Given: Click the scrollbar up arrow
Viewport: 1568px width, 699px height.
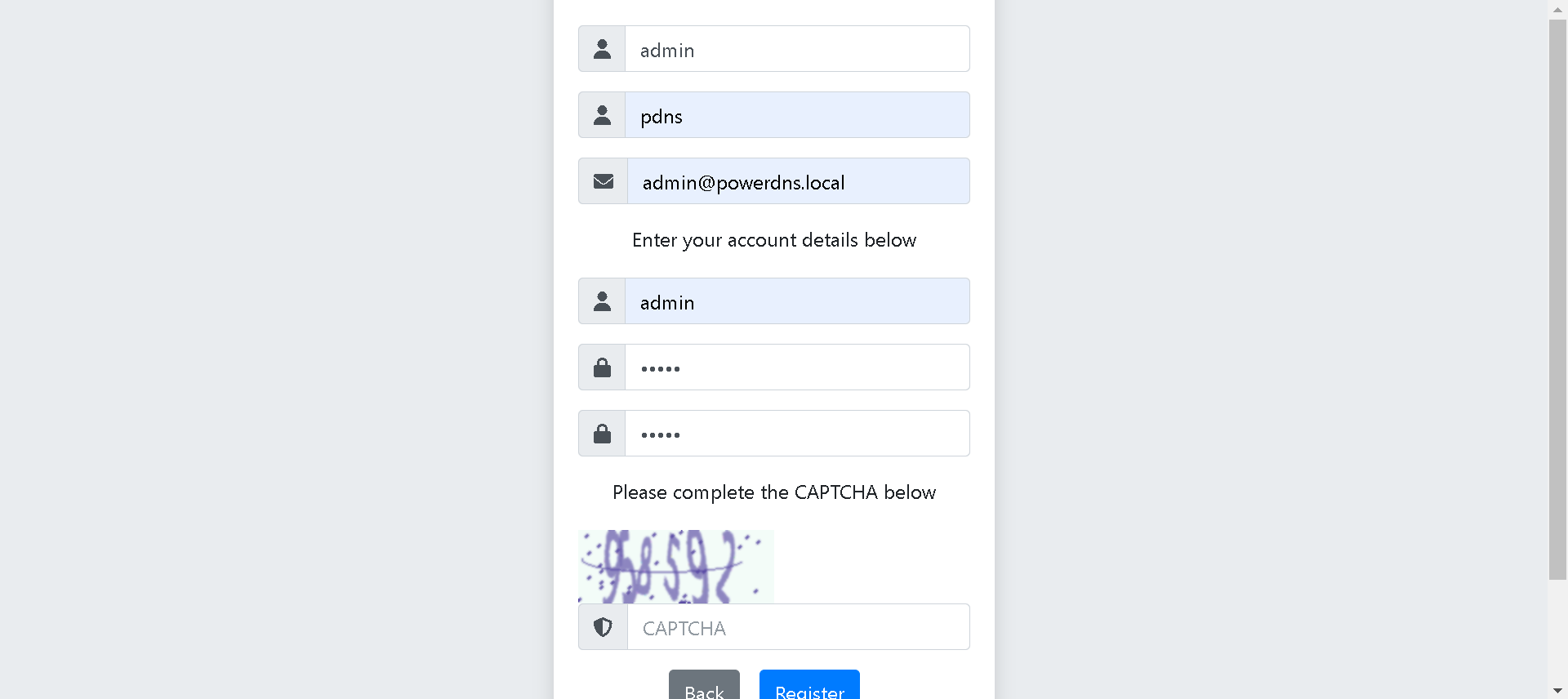Looking at the screenshot, I should tap(1557, 9).
